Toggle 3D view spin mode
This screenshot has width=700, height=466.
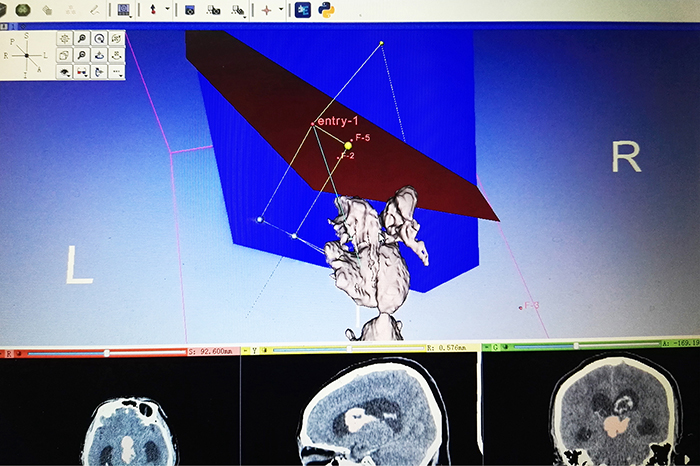click(x=99, y=55)
